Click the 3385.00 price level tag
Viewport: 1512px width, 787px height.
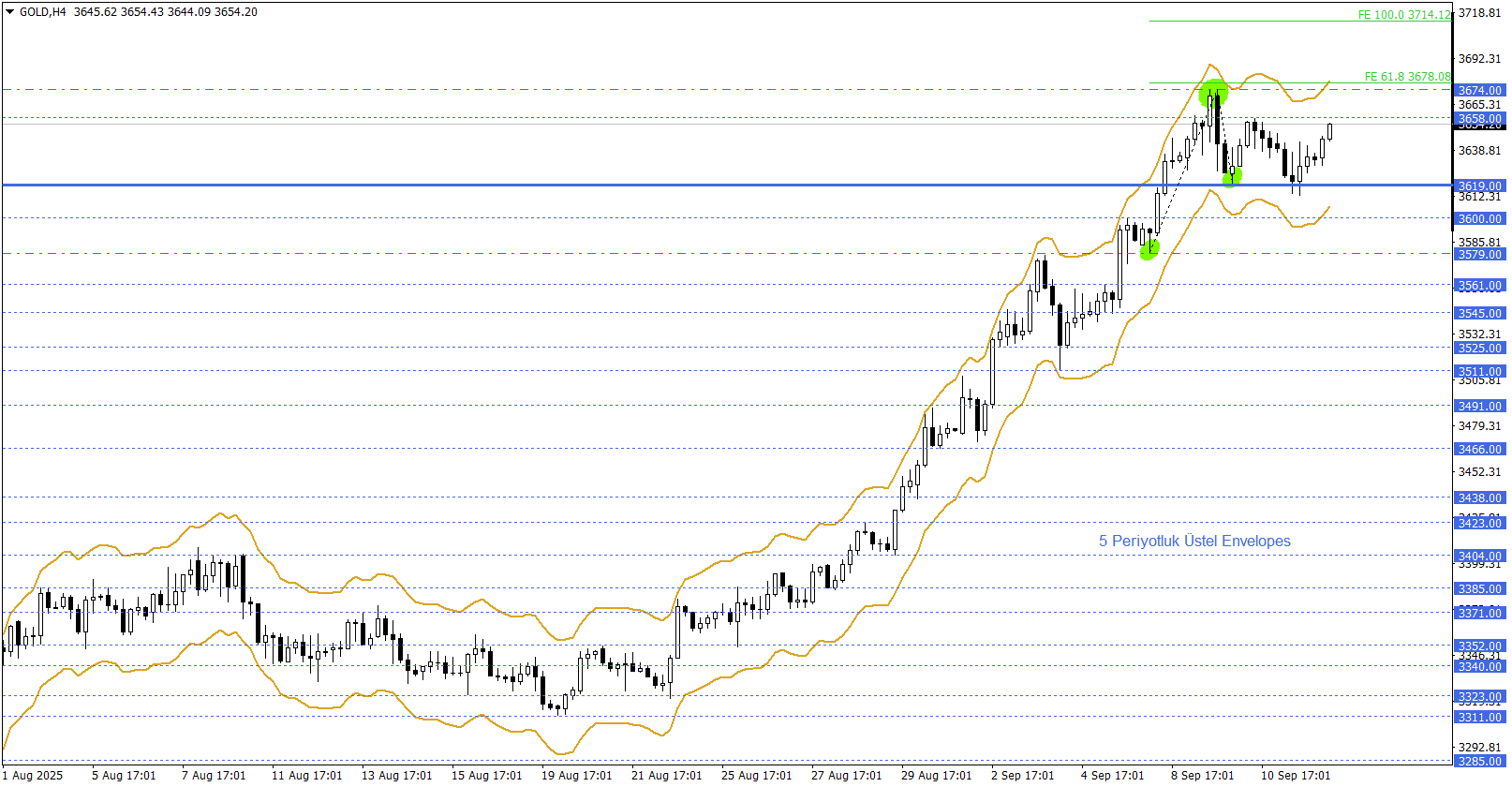click(x=1480, y=589)
